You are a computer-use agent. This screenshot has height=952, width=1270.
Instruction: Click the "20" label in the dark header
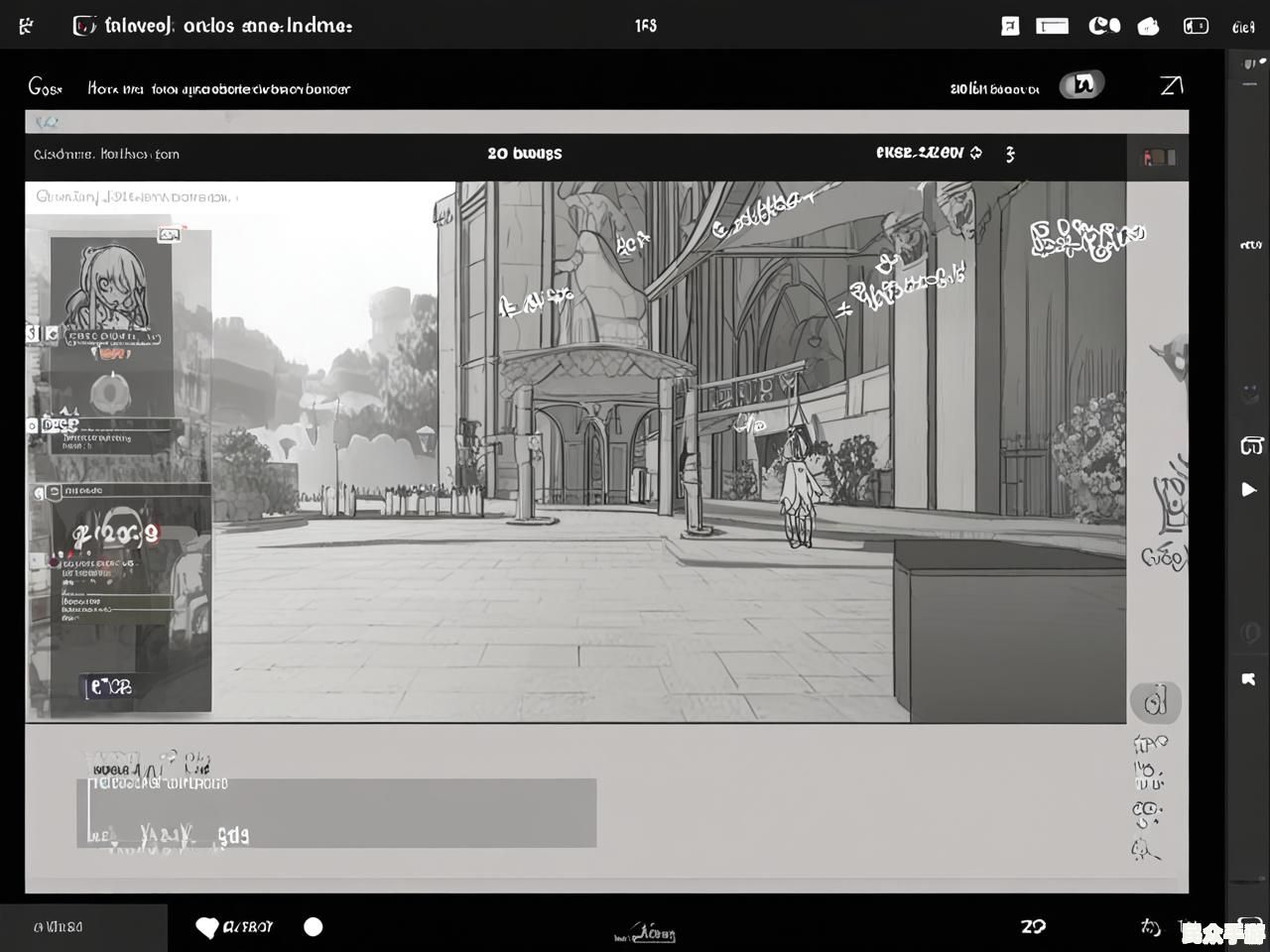524,154
